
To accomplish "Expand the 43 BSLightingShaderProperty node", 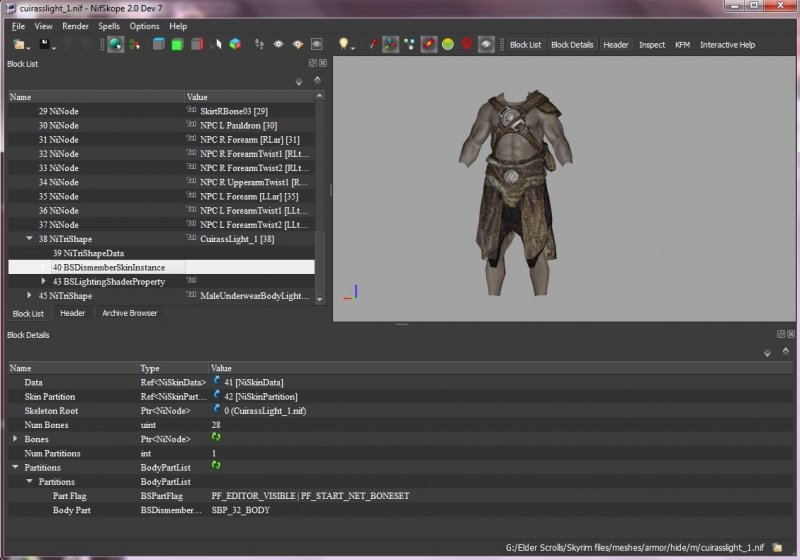I will 43,281.
